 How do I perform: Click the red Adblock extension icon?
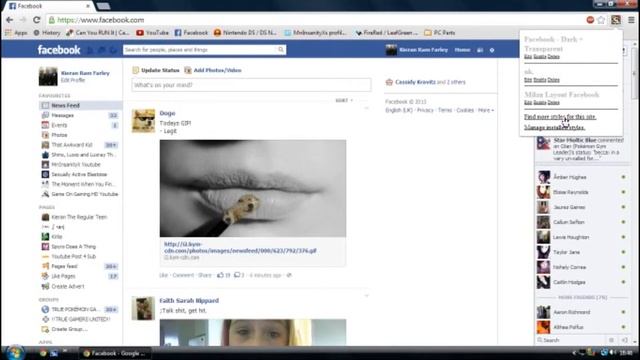[590, 20]
